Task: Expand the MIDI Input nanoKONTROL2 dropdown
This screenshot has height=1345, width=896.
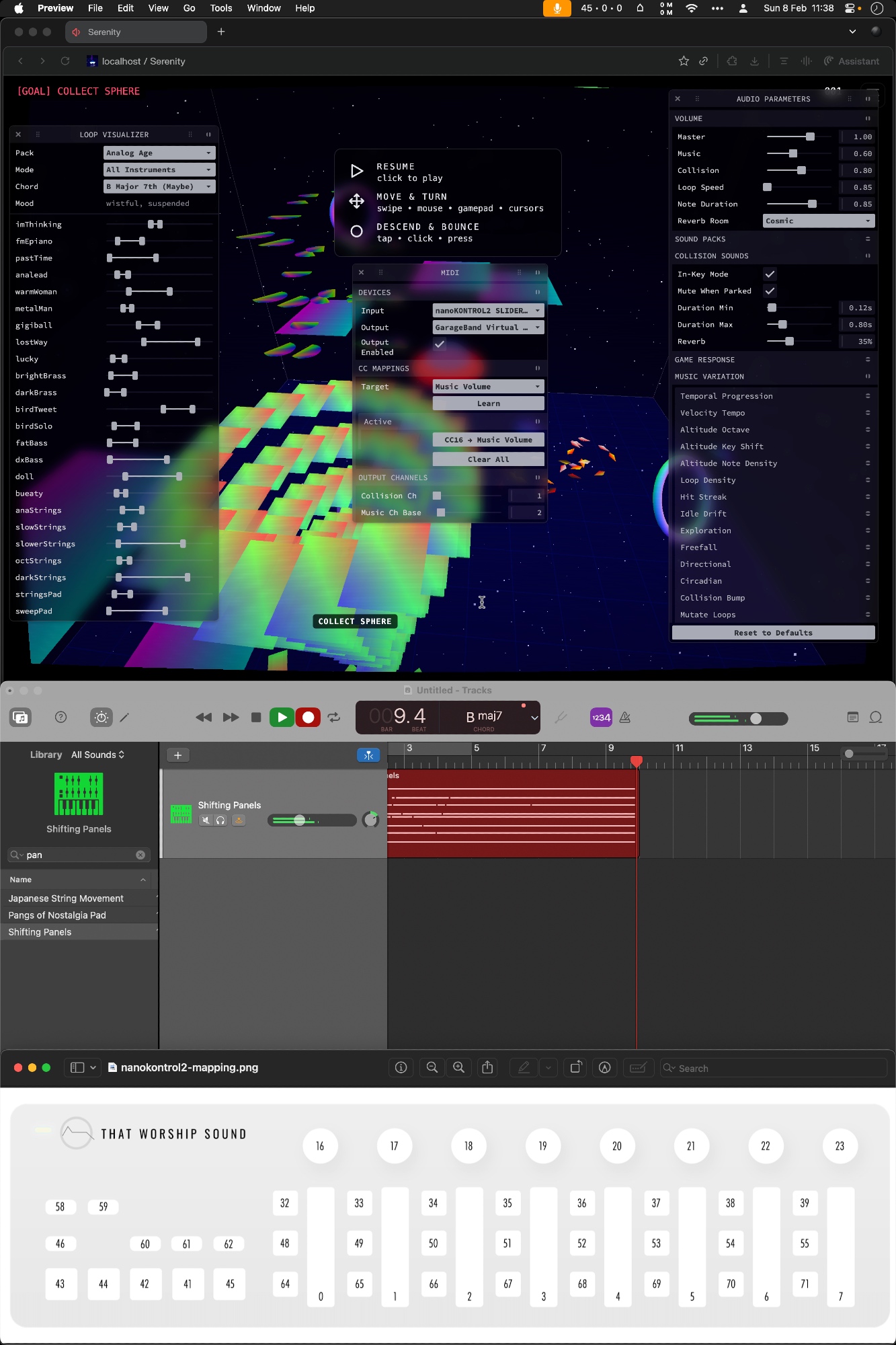Action: [488, 311]
